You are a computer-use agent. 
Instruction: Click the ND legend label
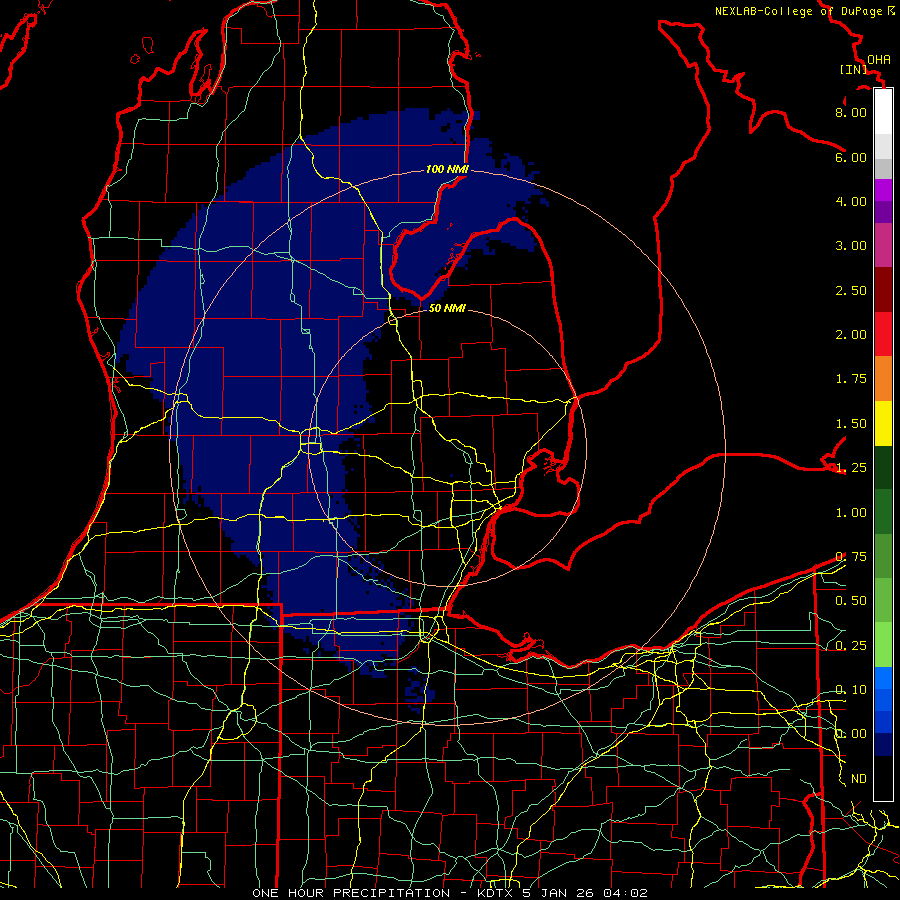[859, 779]
